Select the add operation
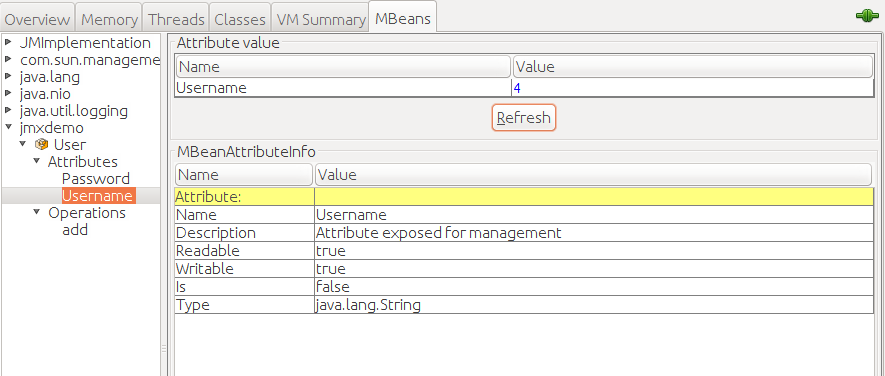 click(x=75, y=230)
